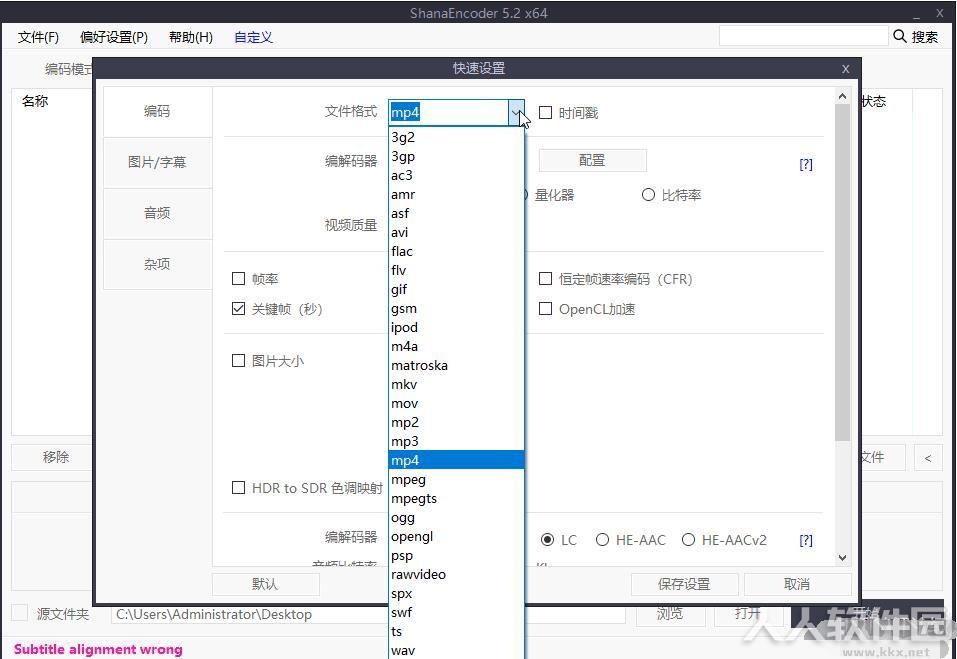Enable constant frame rate (CFR) checkbox

(546, 279)
